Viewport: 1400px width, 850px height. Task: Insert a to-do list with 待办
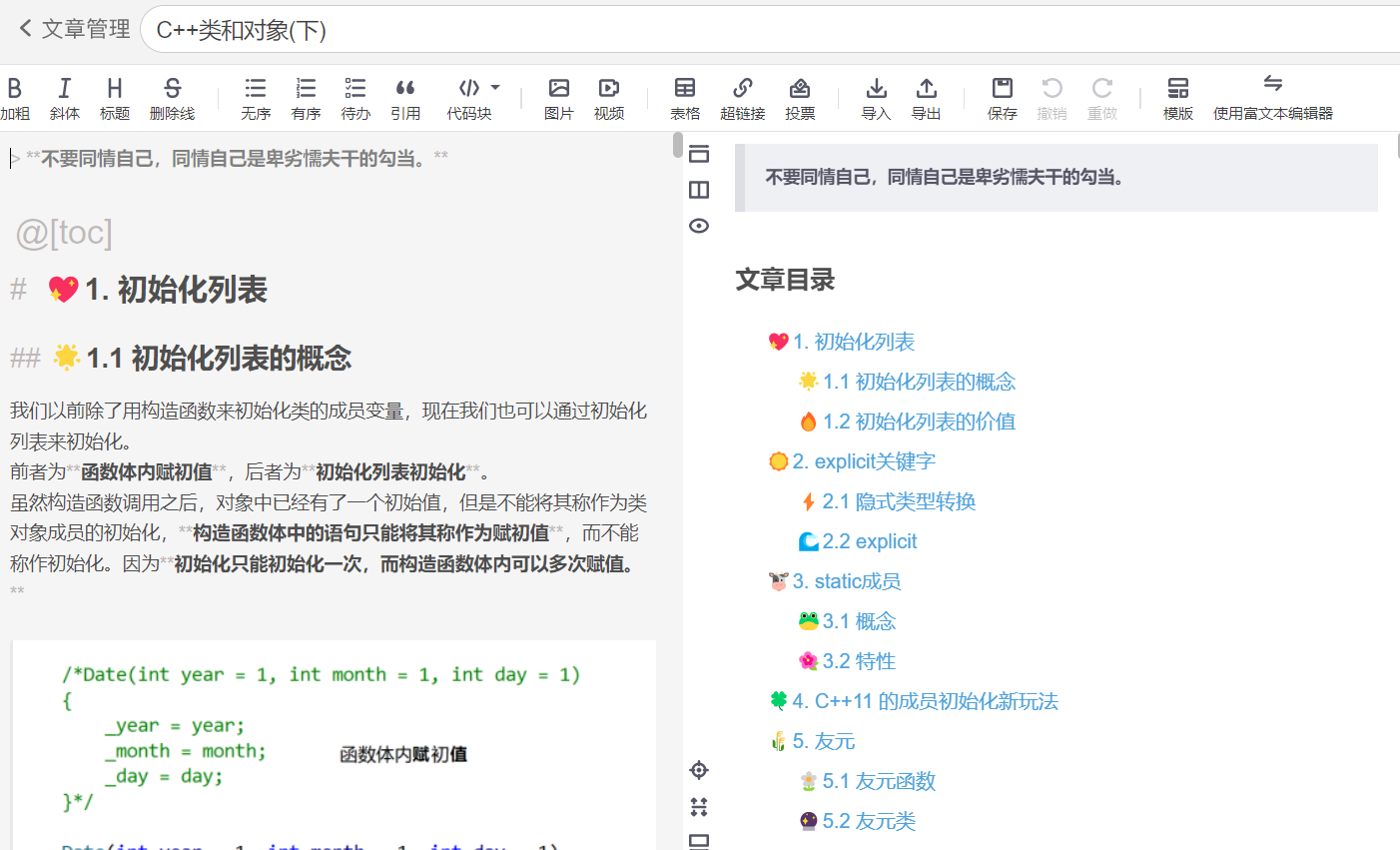point(355,99)
